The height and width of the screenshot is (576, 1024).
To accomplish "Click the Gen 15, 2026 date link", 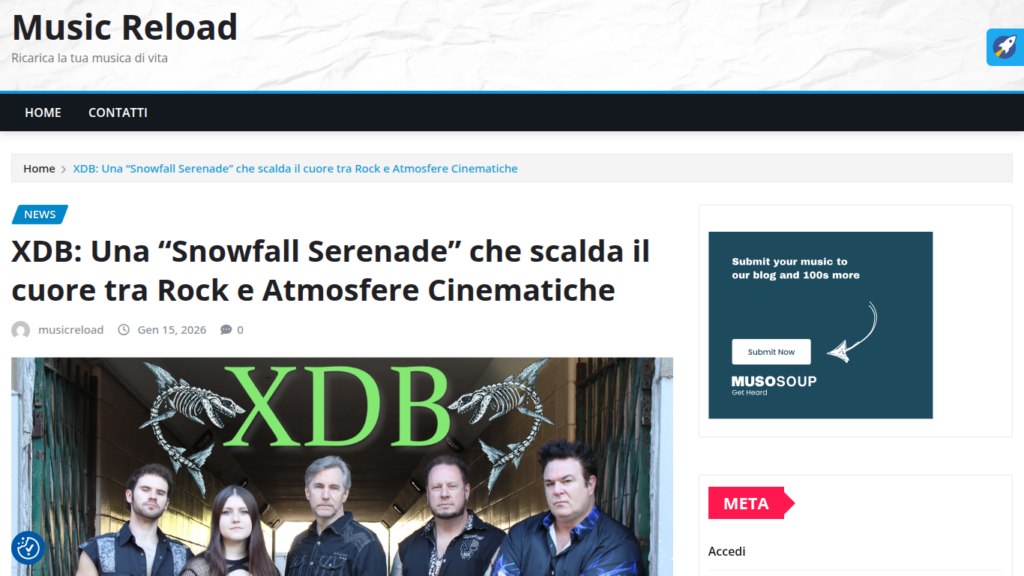I will pos(172,330).
